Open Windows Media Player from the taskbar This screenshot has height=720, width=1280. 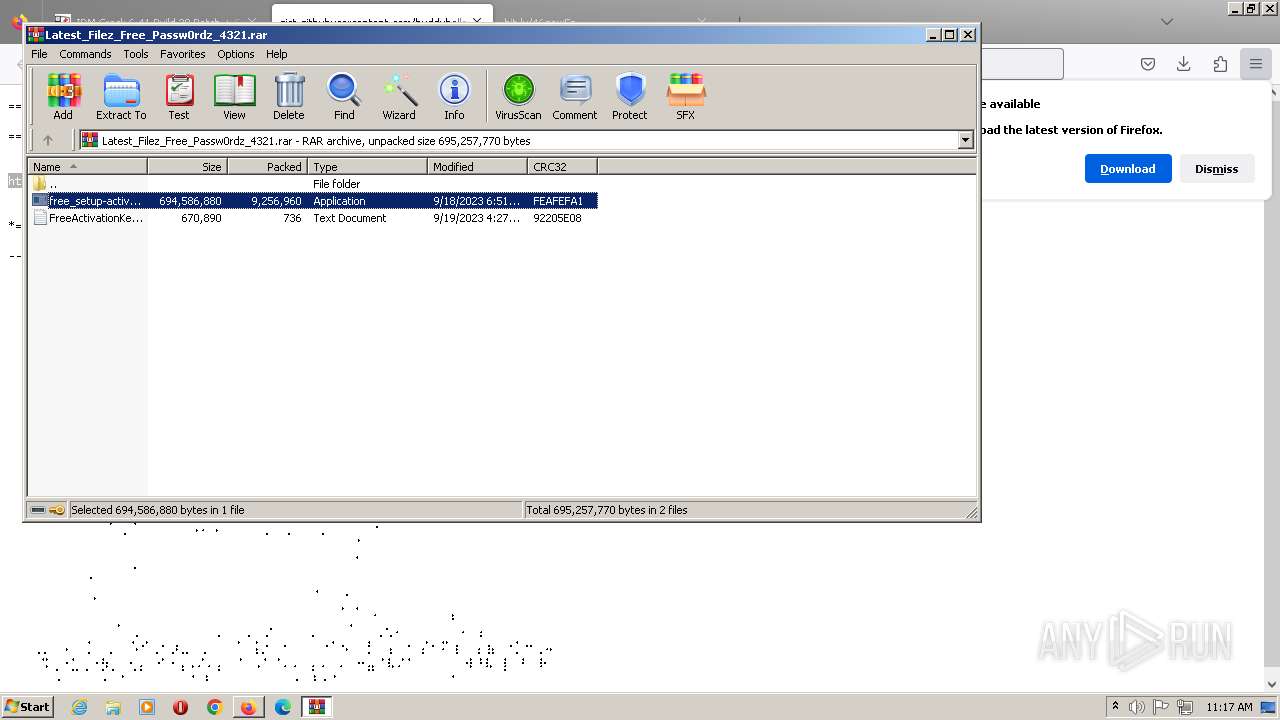tap(147, 707)
